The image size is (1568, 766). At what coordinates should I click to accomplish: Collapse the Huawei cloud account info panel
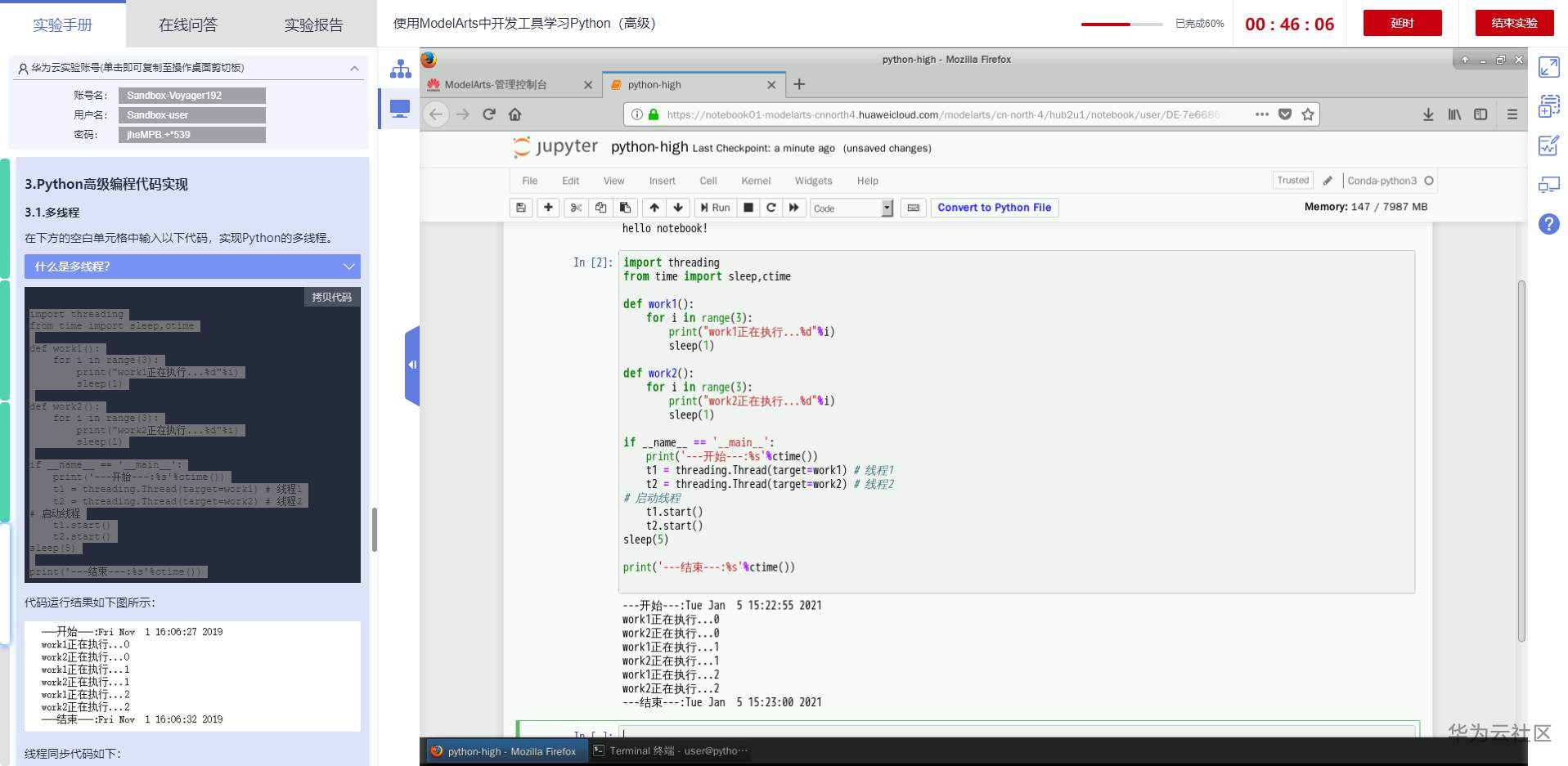(x=353, y=68)
